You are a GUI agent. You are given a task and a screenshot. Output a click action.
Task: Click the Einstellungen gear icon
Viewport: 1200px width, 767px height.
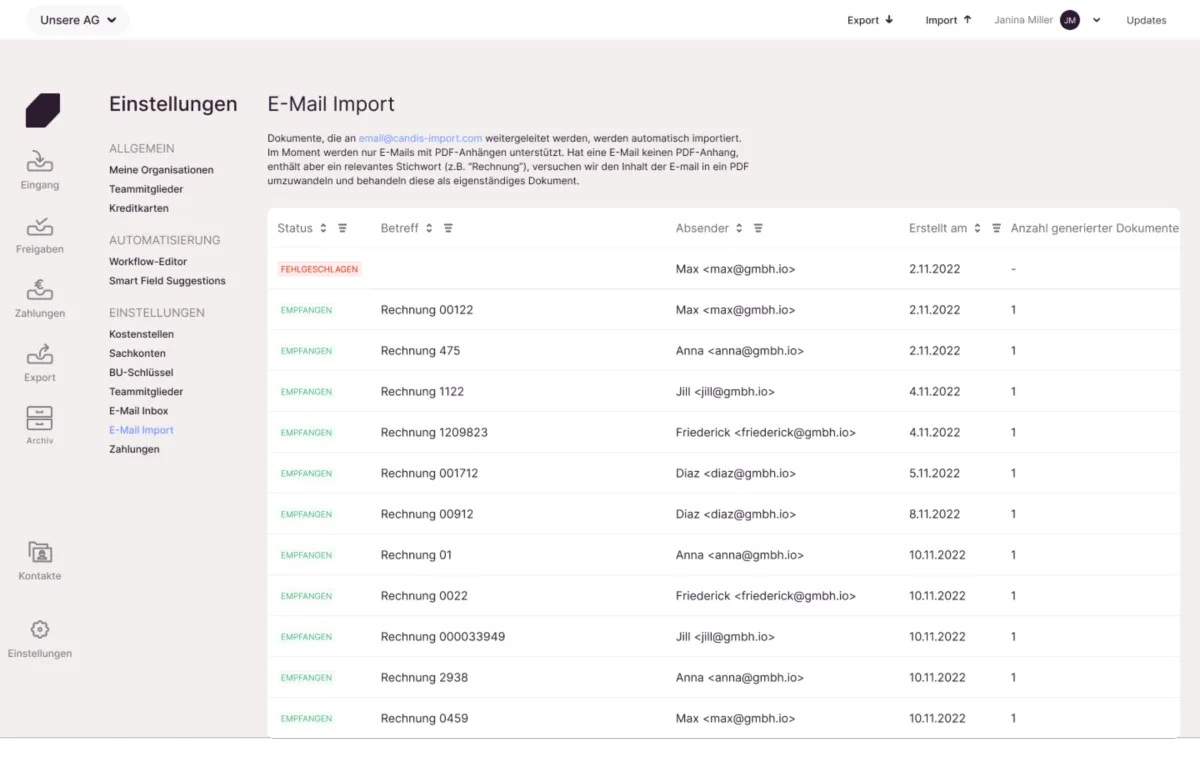(40, 630)
